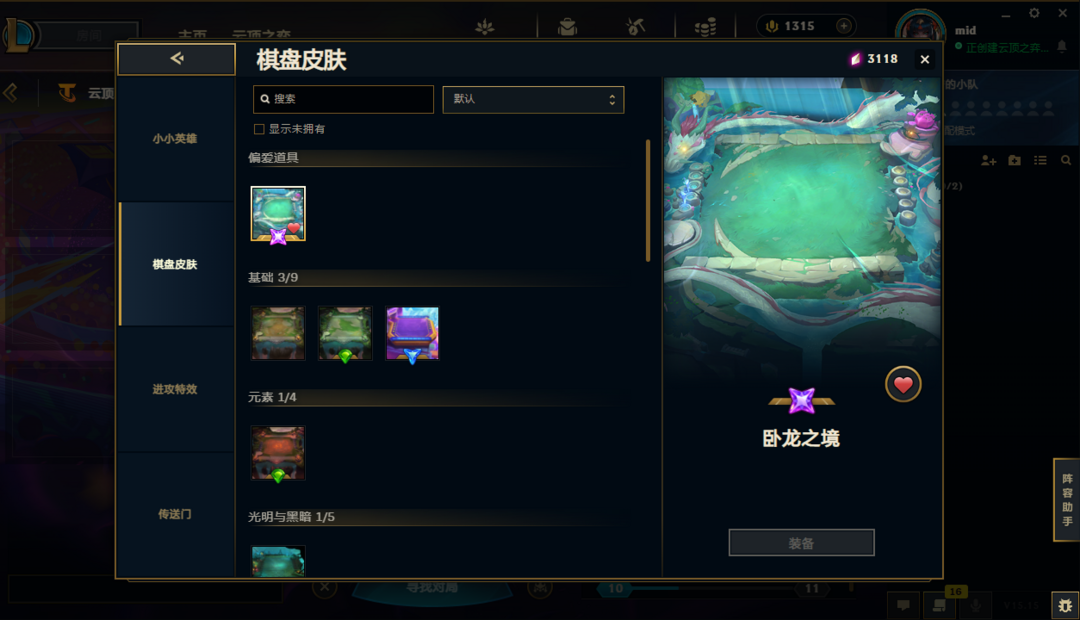Click the 搜索 search field
The height and width of the screenshot is (620, 1080).
tap(343, 99)
